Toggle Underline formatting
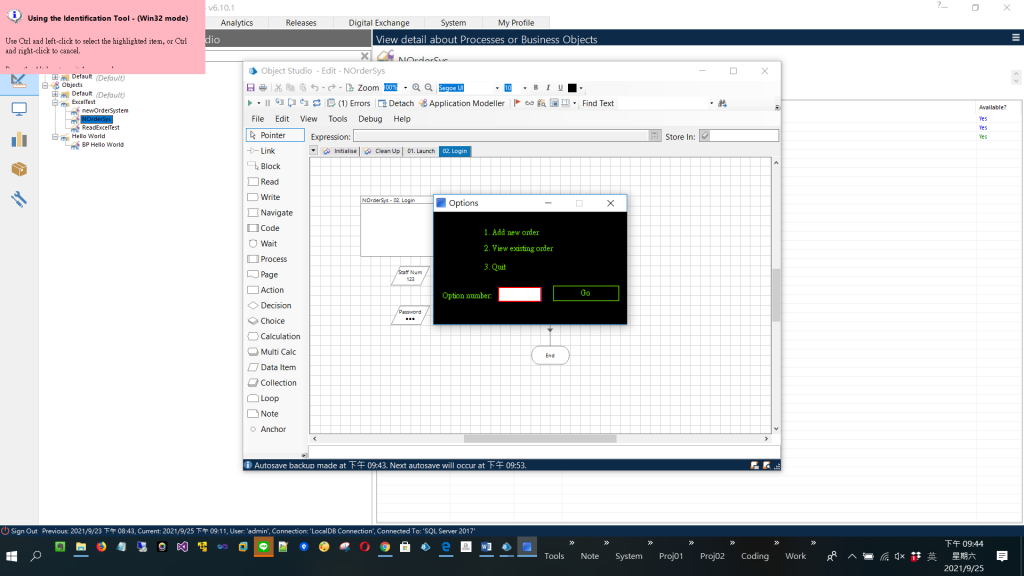1024x576 pixels. point(560,88)
